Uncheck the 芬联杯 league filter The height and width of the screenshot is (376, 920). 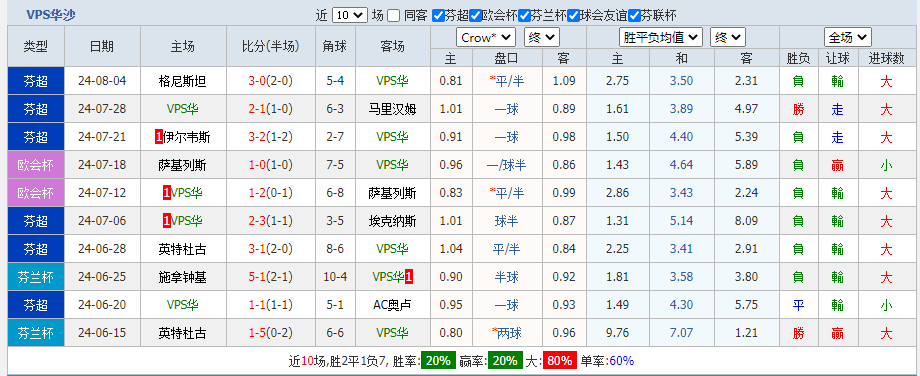(634, 15)
